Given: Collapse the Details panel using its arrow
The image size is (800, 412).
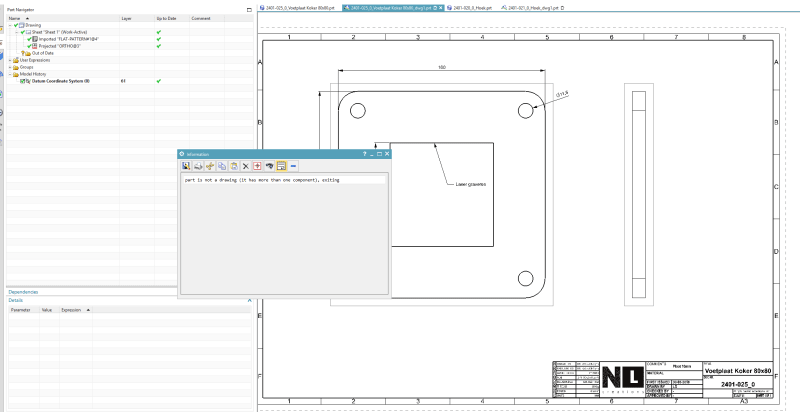Looking at the screenshot, I should tap(249, 300).
